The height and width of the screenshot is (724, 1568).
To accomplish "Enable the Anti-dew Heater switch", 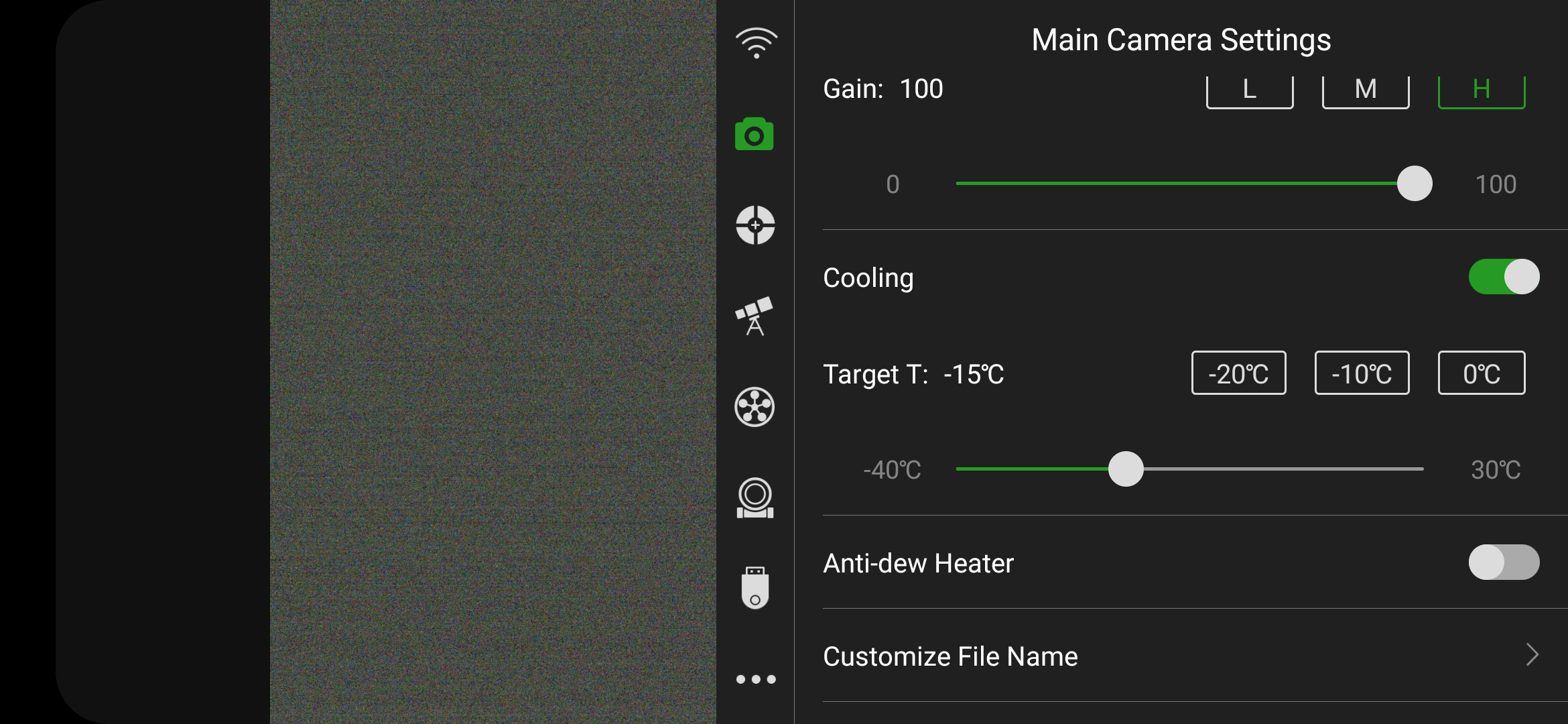I will [1504, 562].
